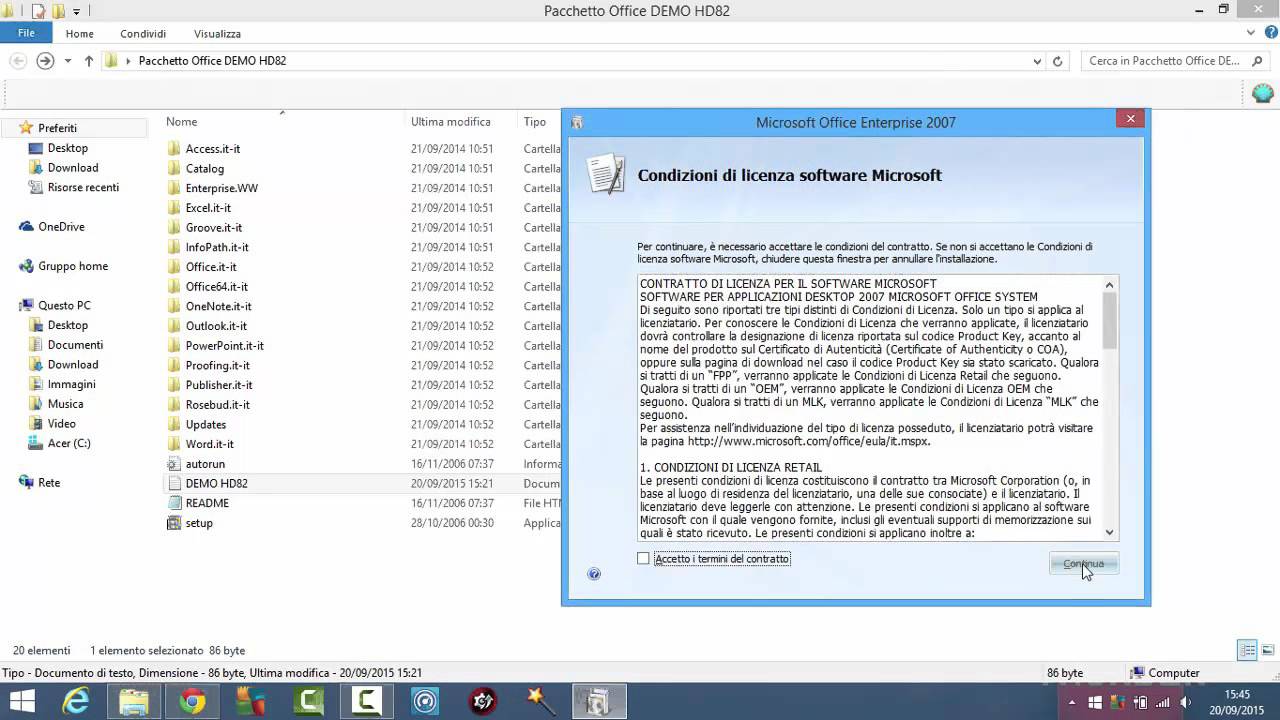Image resolution: width=1280 pixels, height=720 pixels.
Task: Click the license text scrollbar down arrow
Action: (x=1110, y=532)
